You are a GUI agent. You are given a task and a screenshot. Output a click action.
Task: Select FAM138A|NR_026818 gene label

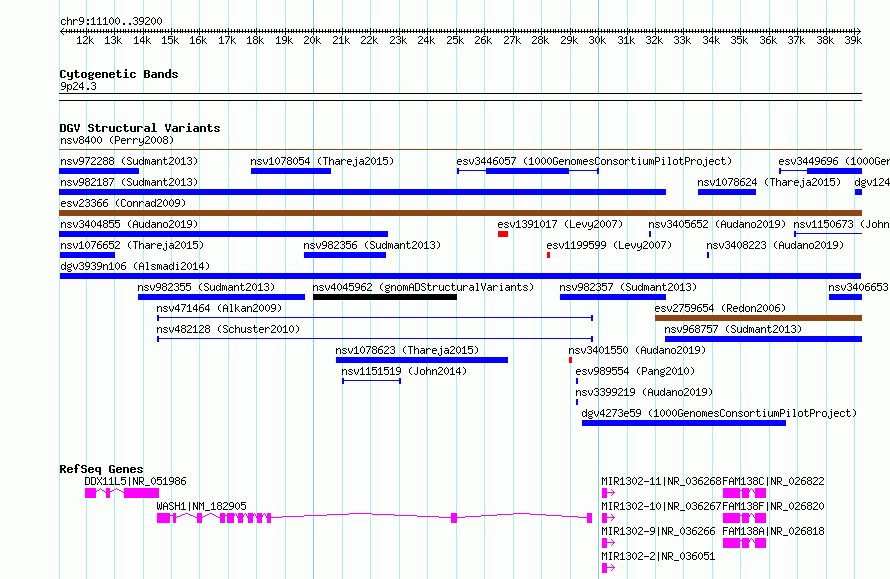(x=773, y=531)
